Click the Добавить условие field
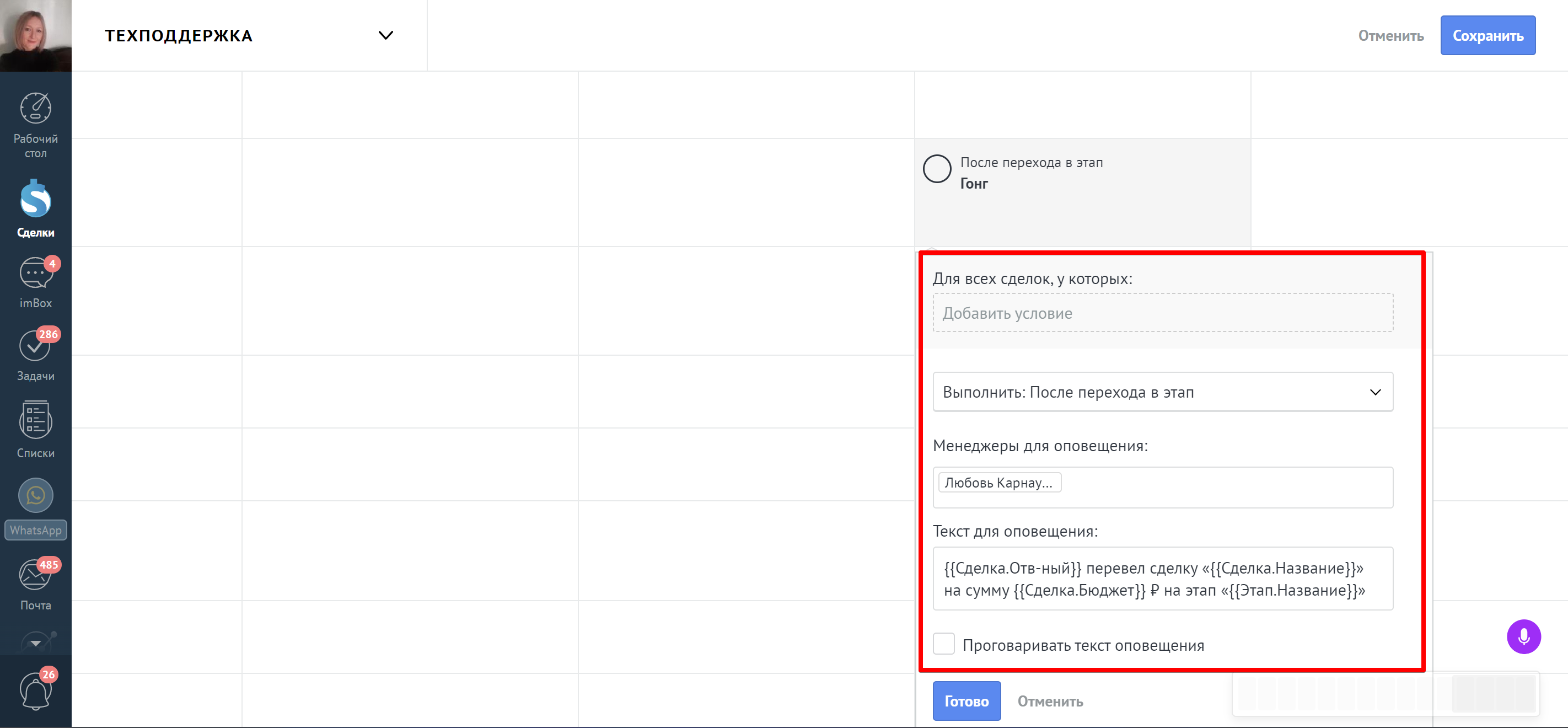The image size is (1568, 728). [1163, 313]
